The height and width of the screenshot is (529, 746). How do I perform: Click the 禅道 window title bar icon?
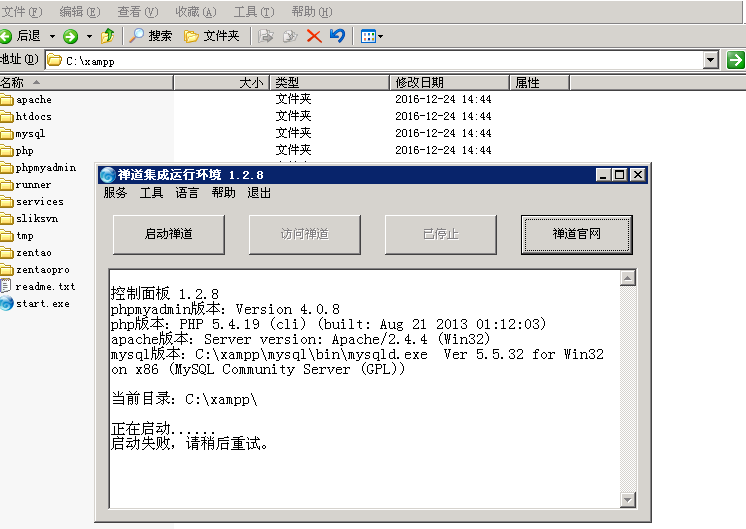click(x=108, y=175)
